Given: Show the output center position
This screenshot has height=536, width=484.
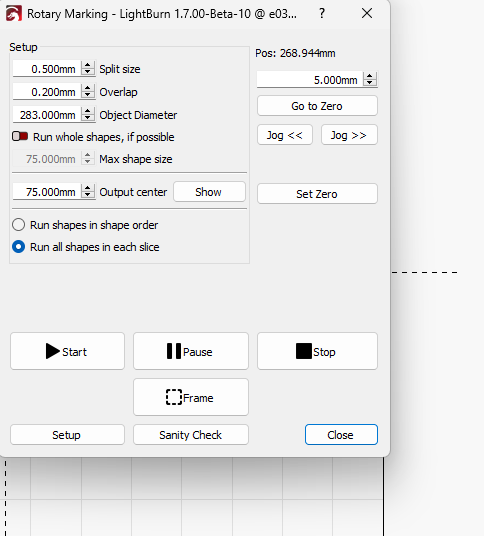Looking at the screenshot, I should pos(209,192).
